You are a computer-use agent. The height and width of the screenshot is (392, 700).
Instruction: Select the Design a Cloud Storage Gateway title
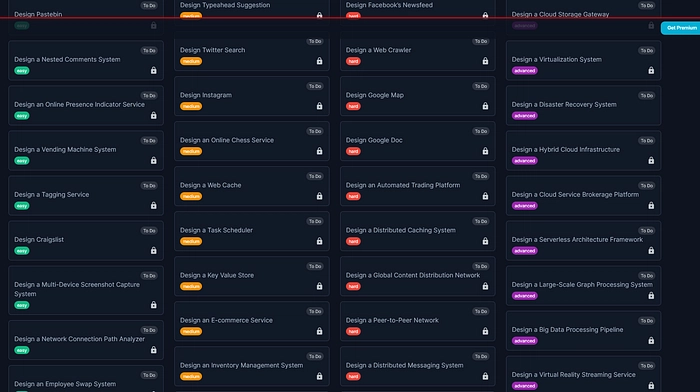coord(560,14)
